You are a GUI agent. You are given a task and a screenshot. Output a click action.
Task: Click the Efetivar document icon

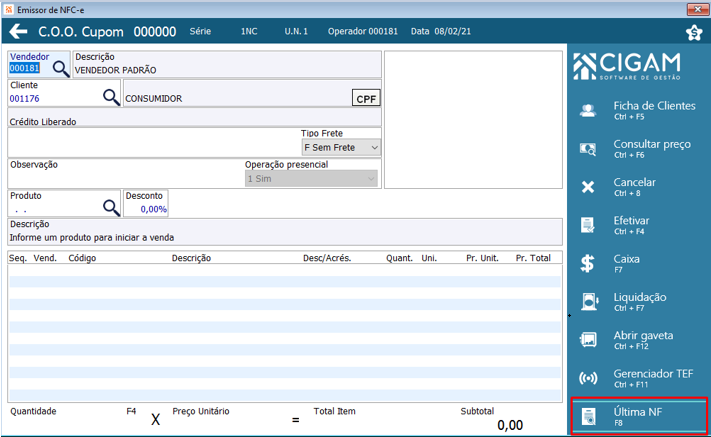click(588, 225)
